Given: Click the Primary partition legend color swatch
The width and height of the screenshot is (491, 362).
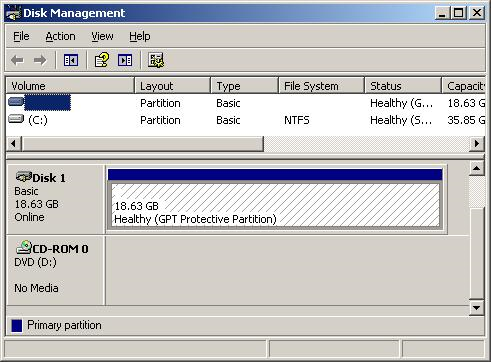Looking at the screenshot, I should coord(17,325).
